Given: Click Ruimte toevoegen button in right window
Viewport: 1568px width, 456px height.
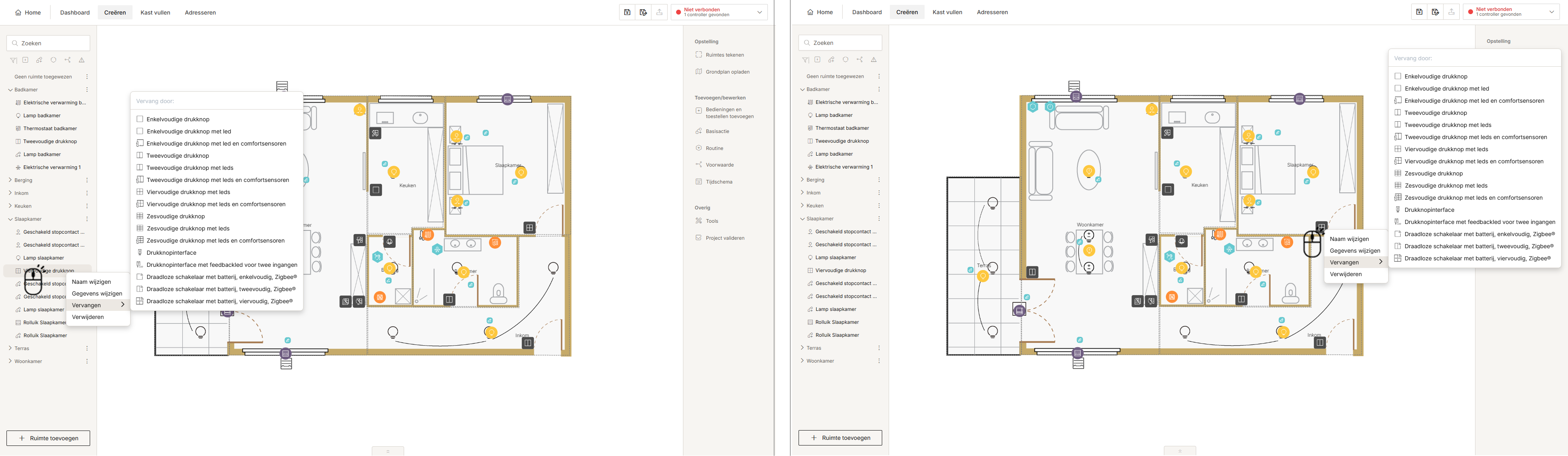Looking at the screenshot, I should point(840,438).
